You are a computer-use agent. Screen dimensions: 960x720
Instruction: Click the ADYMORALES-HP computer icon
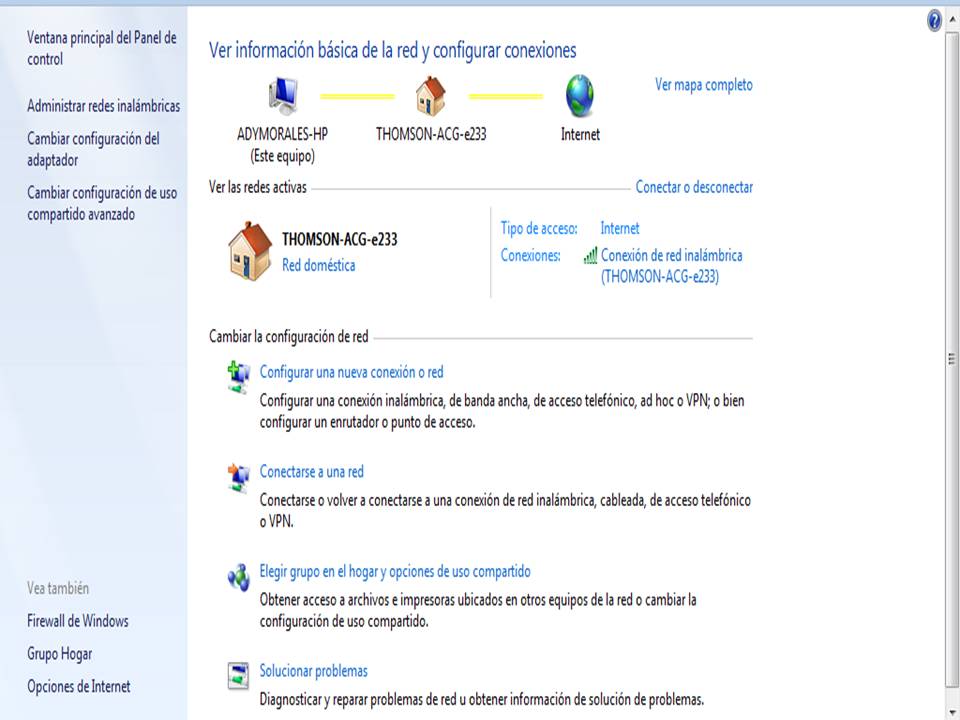(283, 96)
